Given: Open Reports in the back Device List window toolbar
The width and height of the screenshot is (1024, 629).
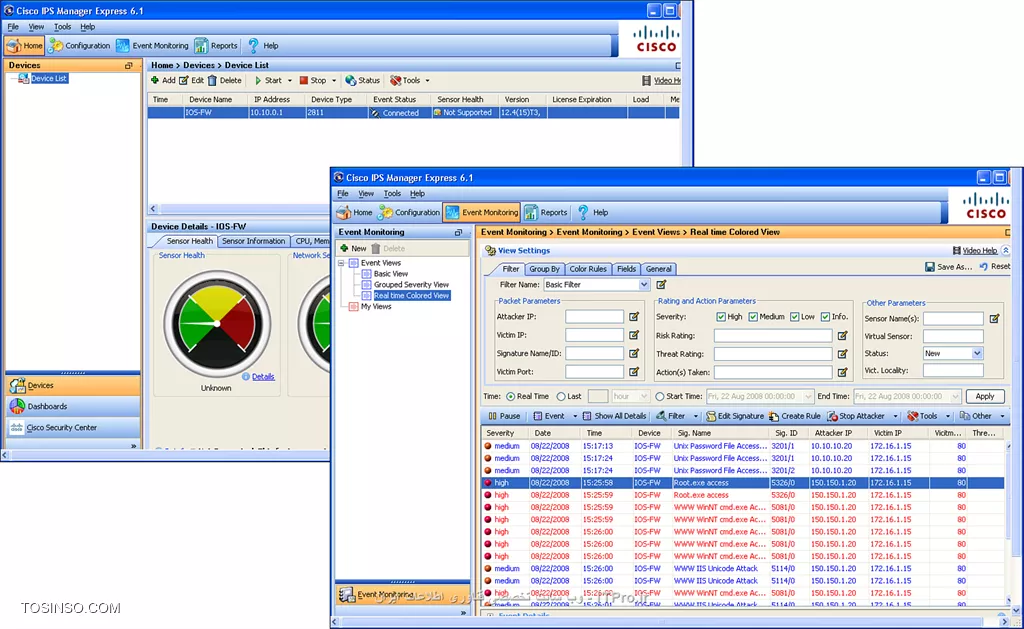Looking at the screenshot, I should 216,46.
